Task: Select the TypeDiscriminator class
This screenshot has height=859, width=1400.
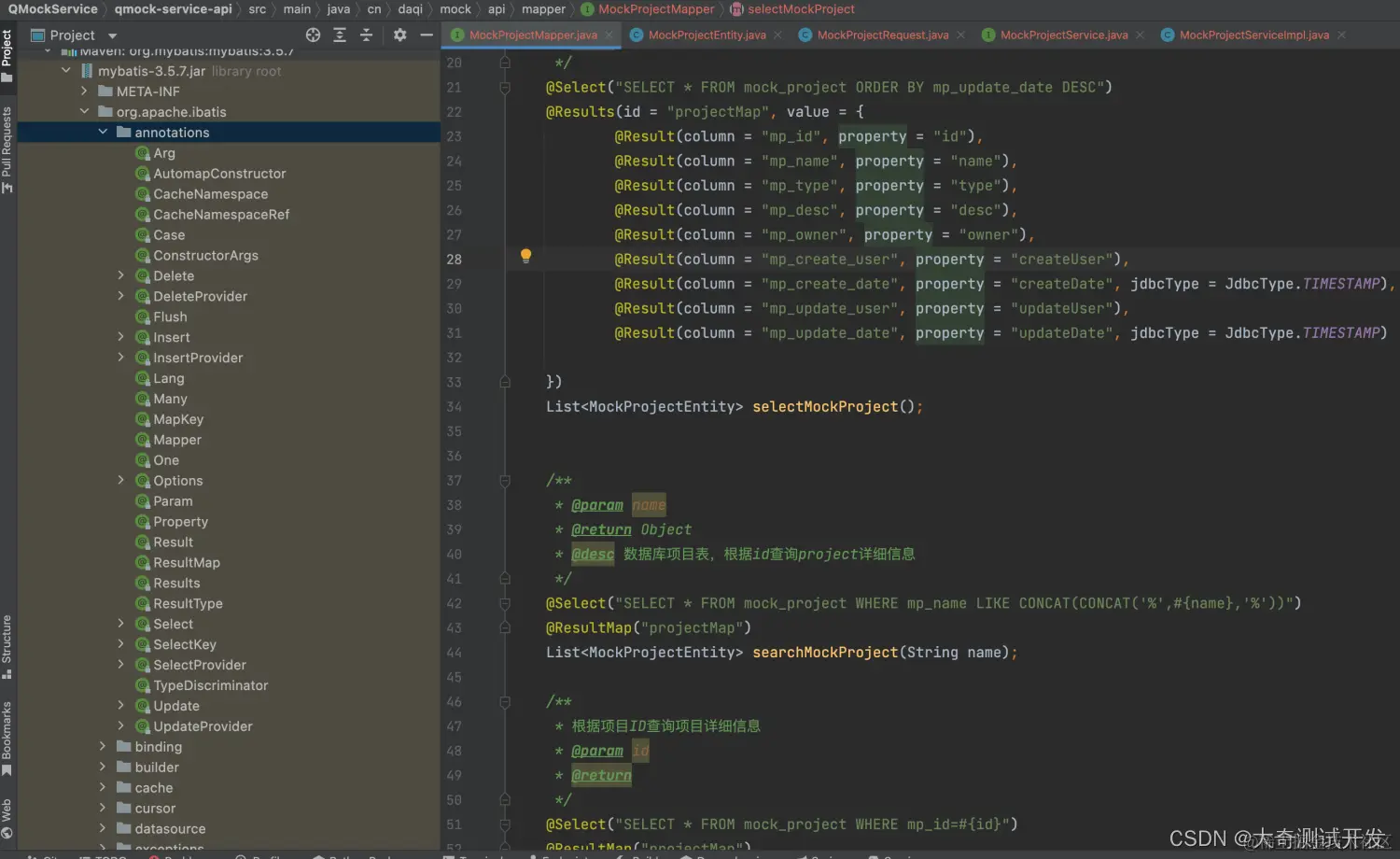Action: click(x=210, y=686)
